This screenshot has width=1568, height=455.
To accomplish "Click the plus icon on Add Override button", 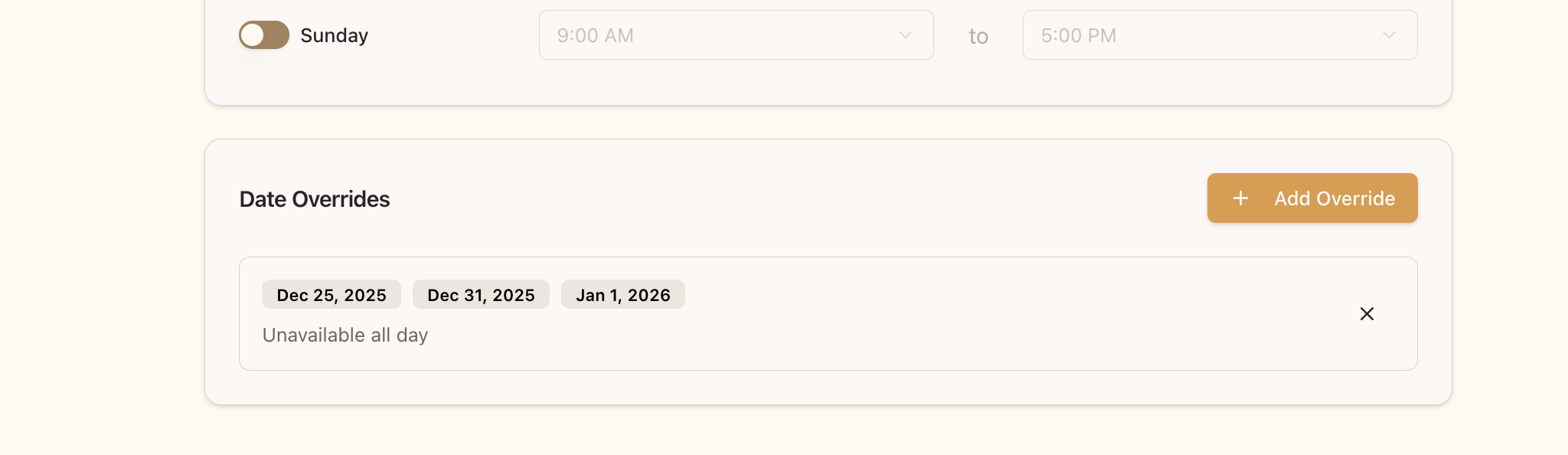I will point(1240,198).
